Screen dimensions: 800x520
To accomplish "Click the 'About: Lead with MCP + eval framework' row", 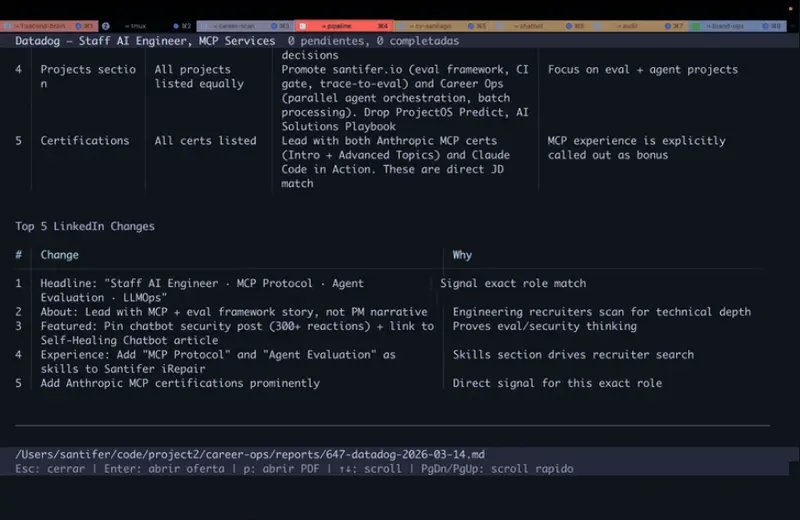I will [234, 312].
